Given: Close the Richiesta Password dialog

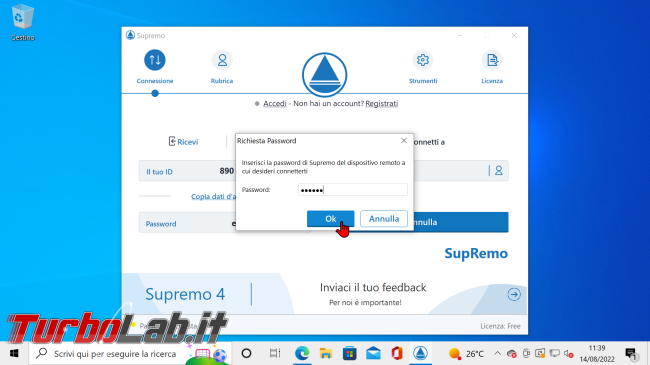Looking at the screenshot, I should coord(404,141).
